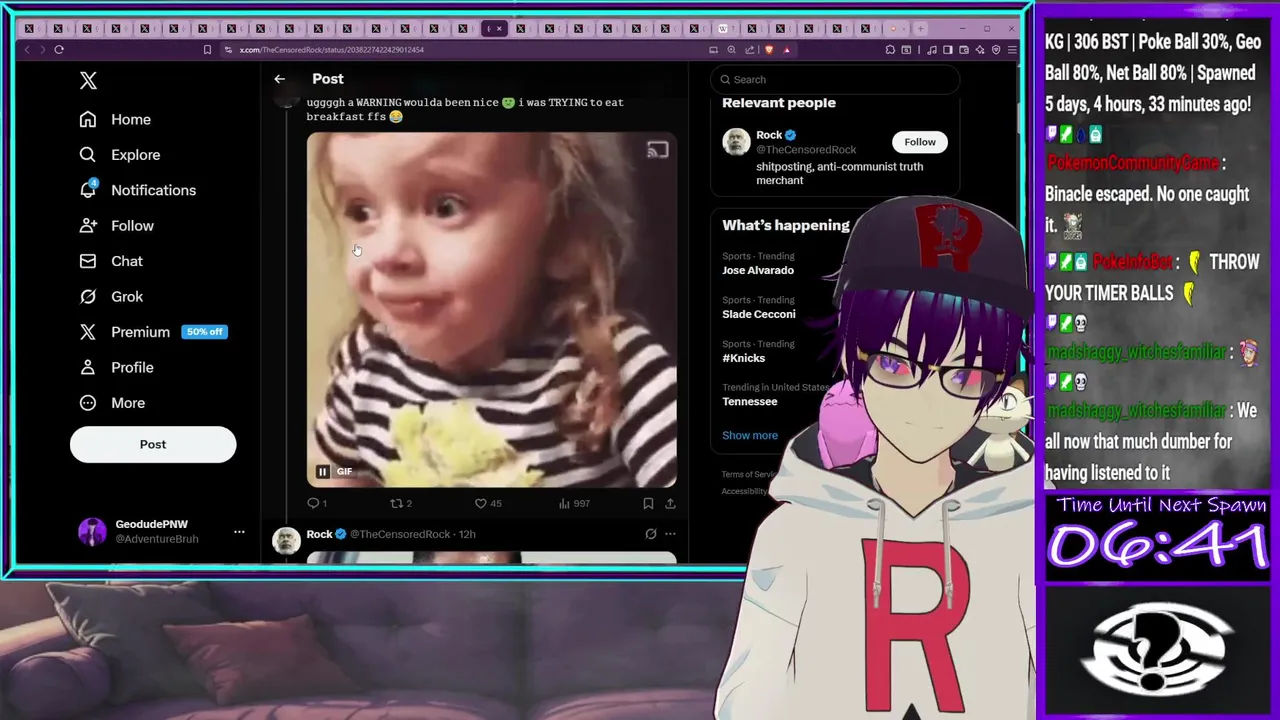1280x720 pixels.
Task: Click the white Post button
Action: 153,444
